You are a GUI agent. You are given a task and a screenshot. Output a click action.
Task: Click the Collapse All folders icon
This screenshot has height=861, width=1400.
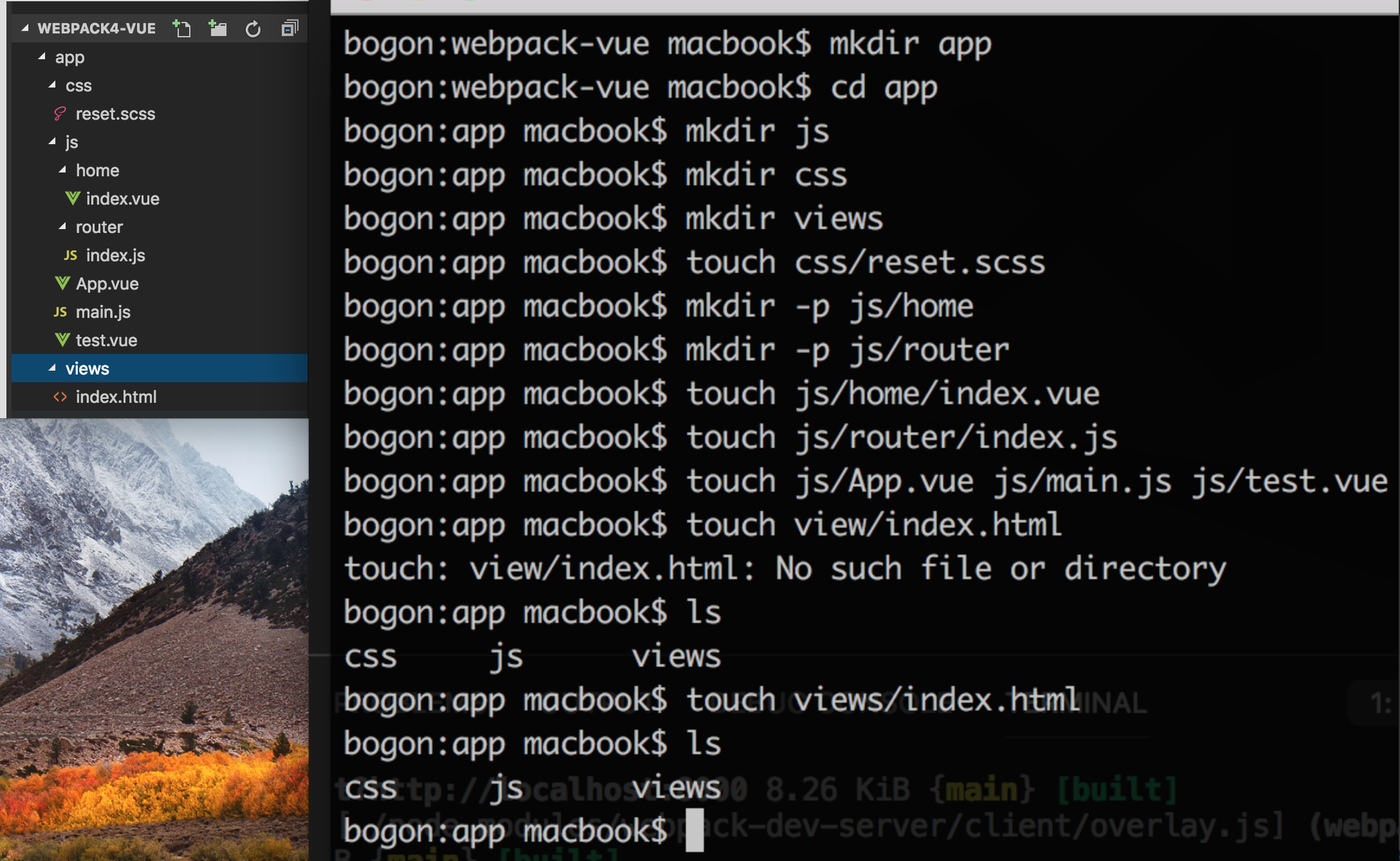[290, 28]
